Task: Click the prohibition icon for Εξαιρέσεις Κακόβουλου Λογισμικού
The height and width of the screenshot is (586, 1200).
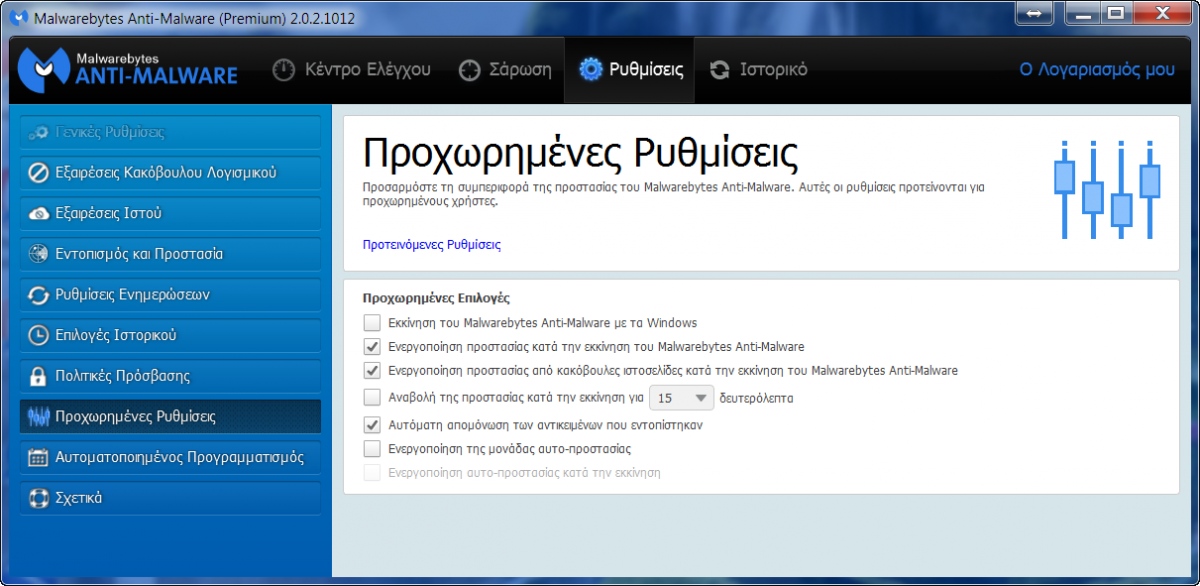Action: tap(38, 173)
